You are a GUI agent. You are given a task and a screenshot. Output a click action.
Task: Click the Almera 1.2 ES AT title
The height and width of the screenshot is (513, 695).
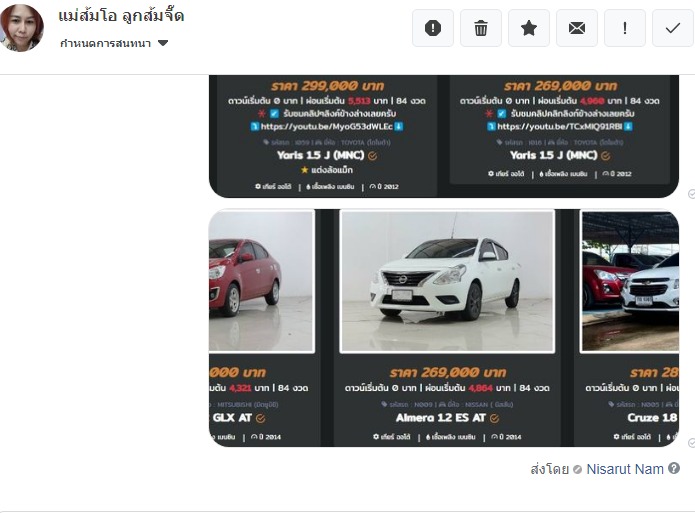441,418
